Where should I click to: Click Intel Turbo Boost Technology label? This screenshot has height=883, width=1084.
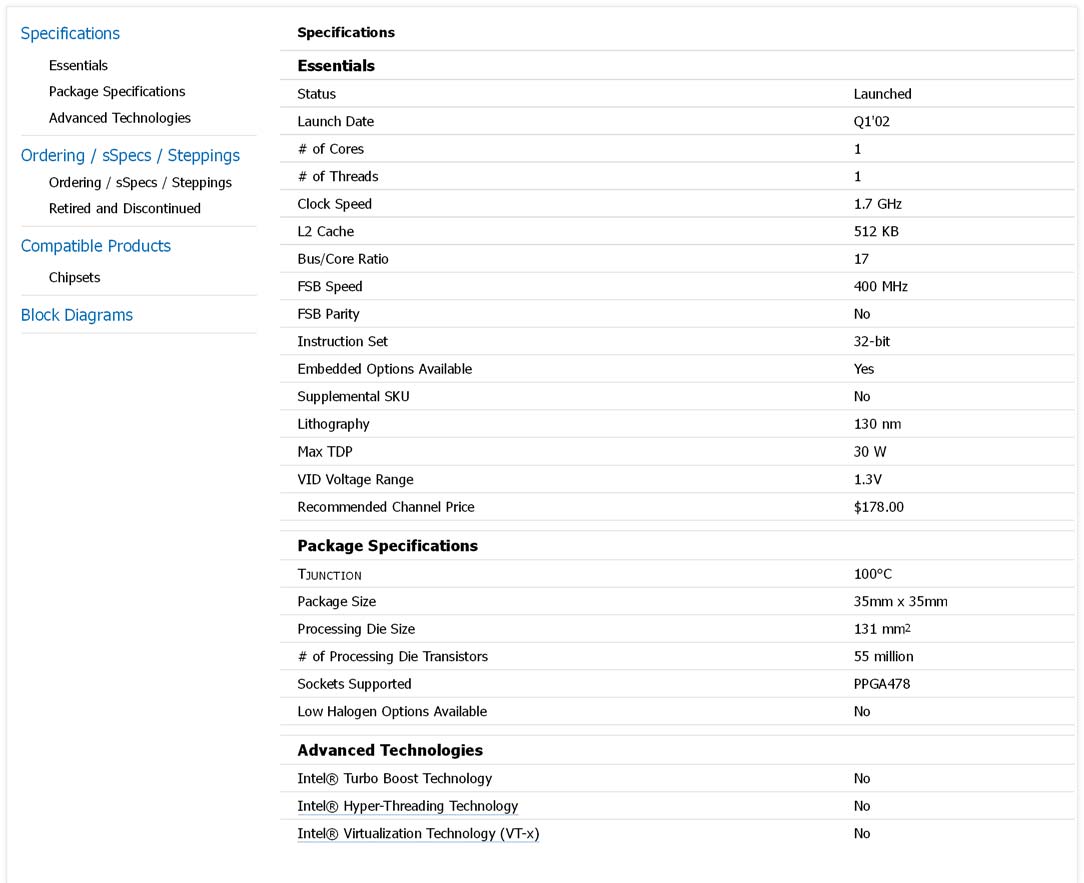[394, 778]
